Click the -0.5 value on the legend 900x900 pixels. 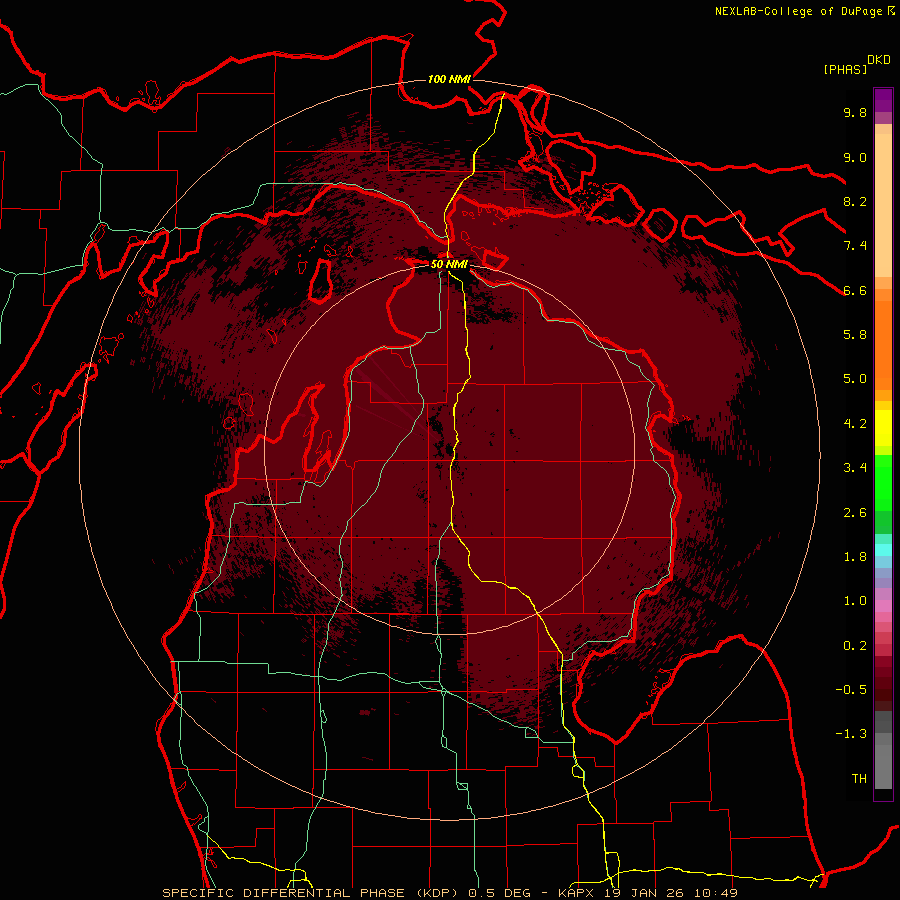coord(851,690)
